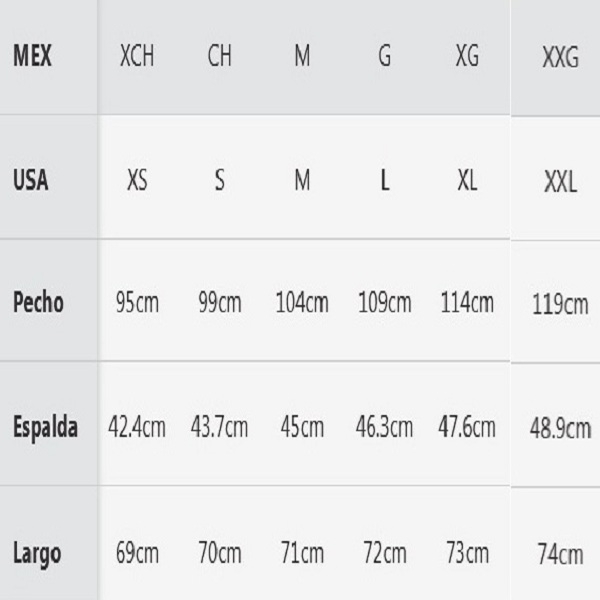
Task: Select the XXG size cell
Action: [x=560, y=59]
